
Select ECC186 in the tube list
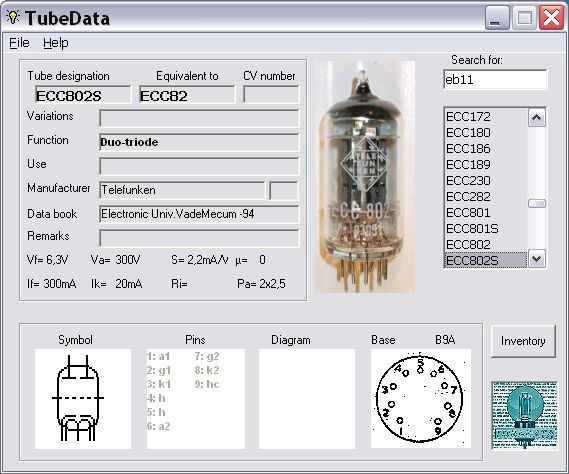pos(486,149)
